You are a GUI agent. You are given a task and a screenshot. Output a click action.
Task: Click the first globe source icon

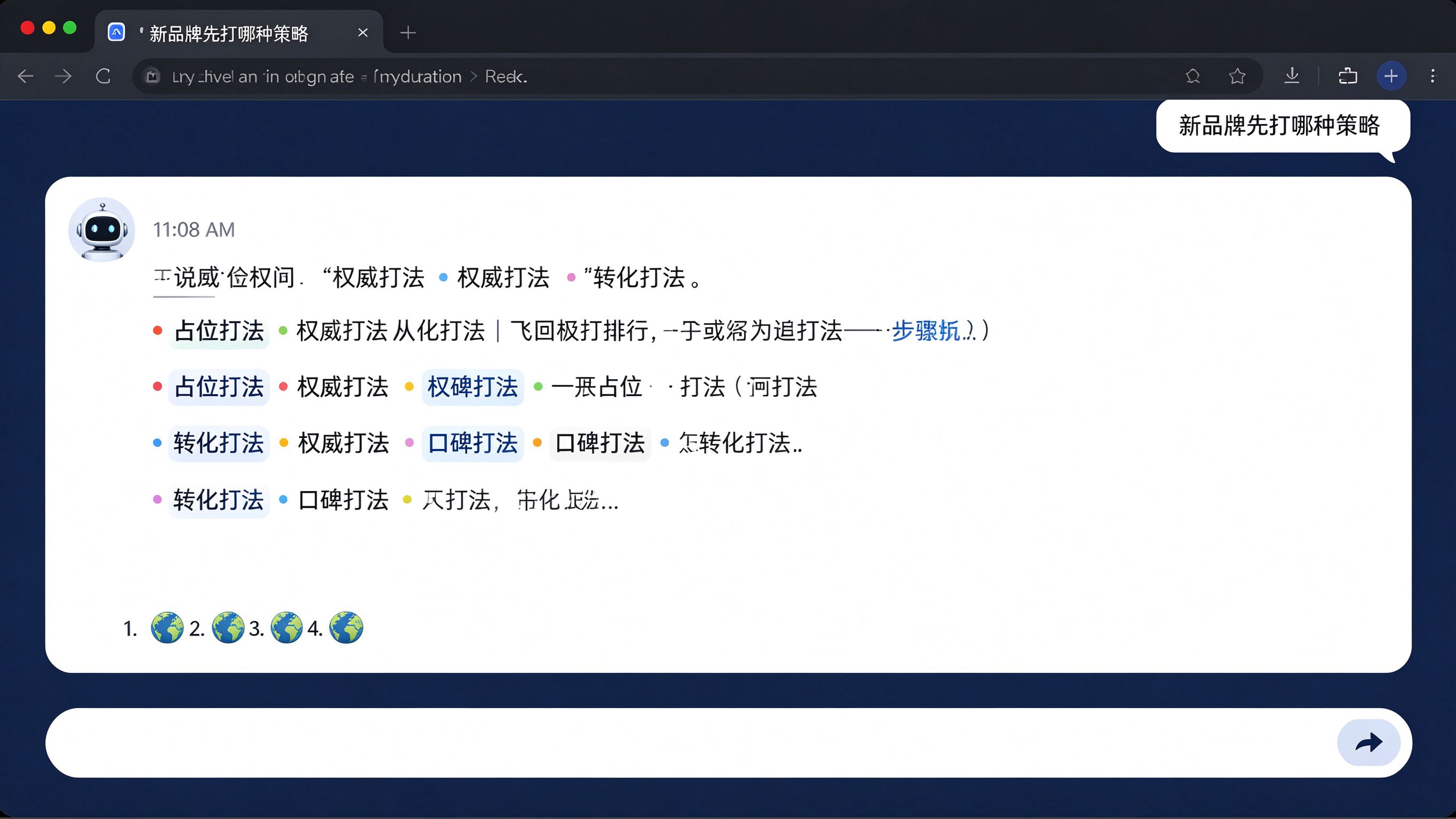[167, 628]
